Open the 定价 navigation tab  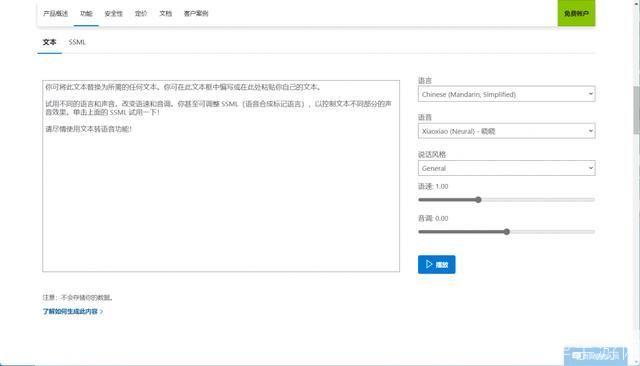tap(141, 13)
